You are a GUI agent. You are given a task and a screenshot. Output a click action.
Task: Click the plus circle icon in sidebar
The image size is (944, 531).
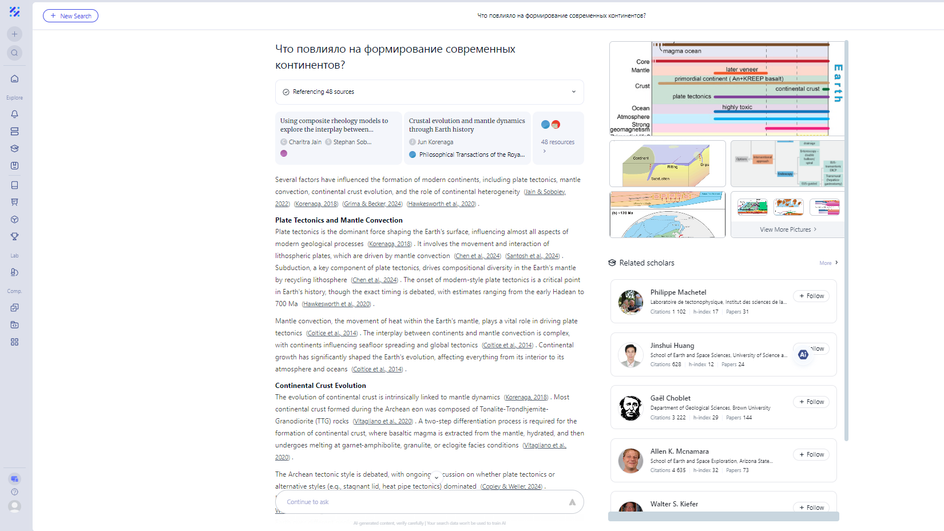coord(14,34)
